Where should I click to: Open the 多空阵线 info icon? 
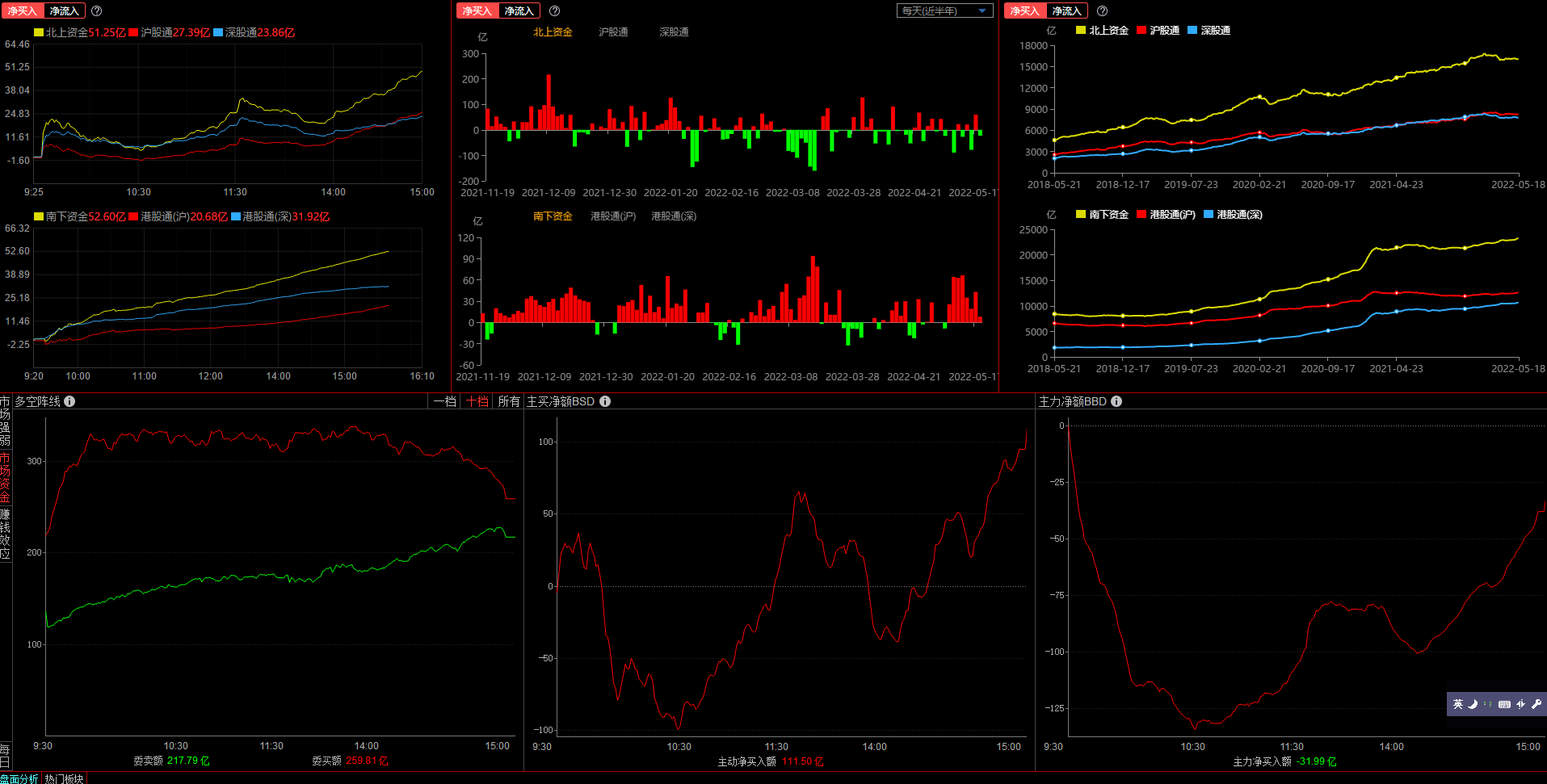69,401
